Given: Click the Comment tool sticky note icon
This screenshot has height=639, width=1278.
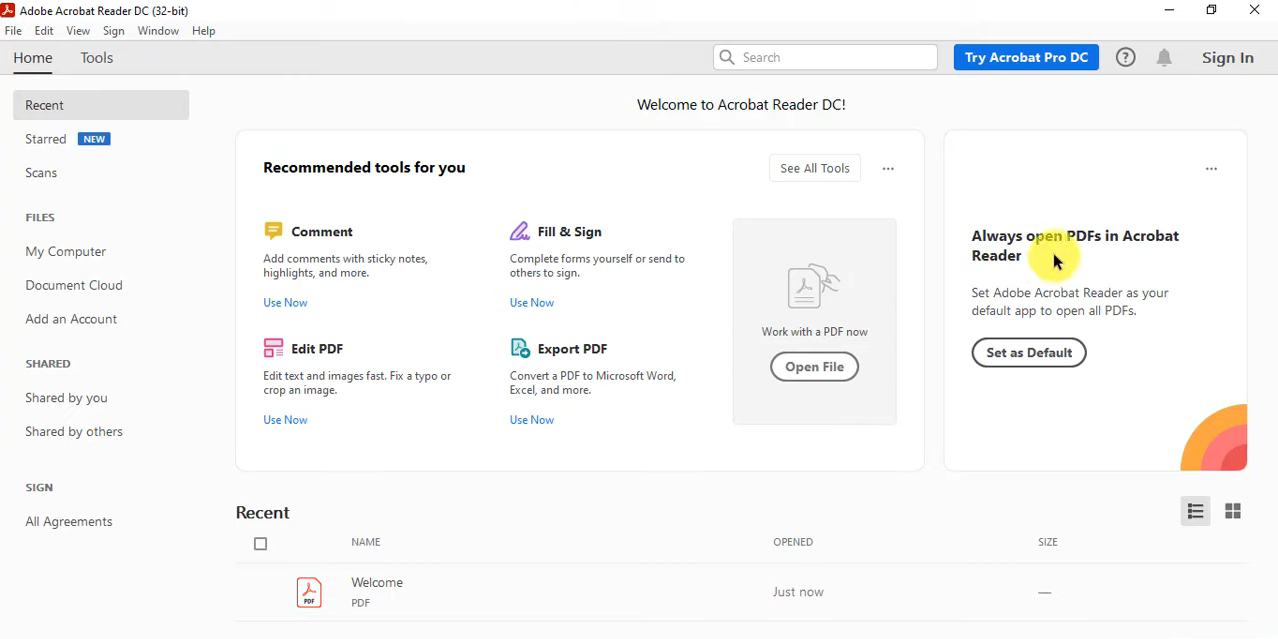Looking at the screenshot, I should (273, 231).
